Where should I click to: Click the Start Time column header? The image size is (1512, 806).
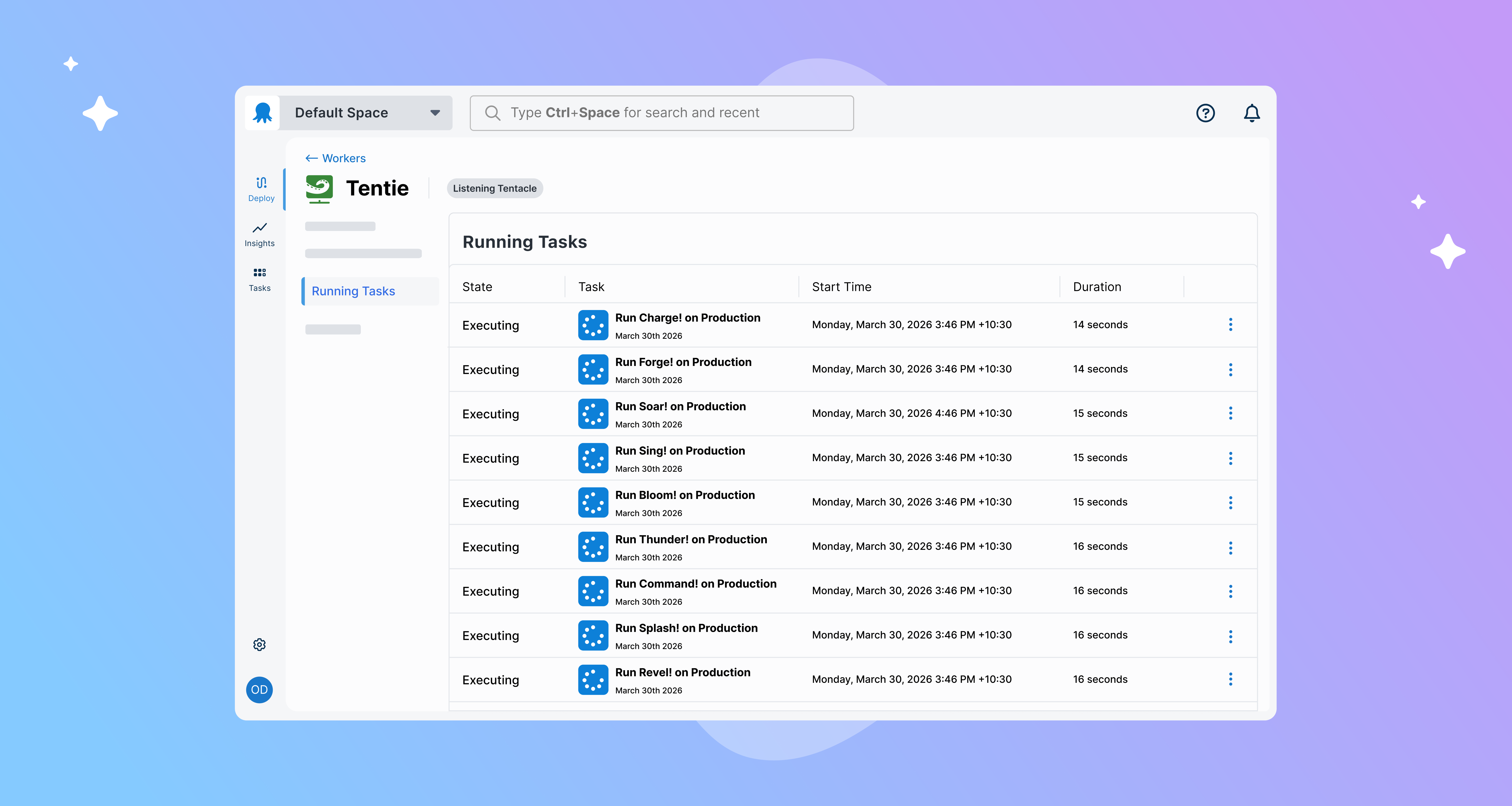pos(841,287)
